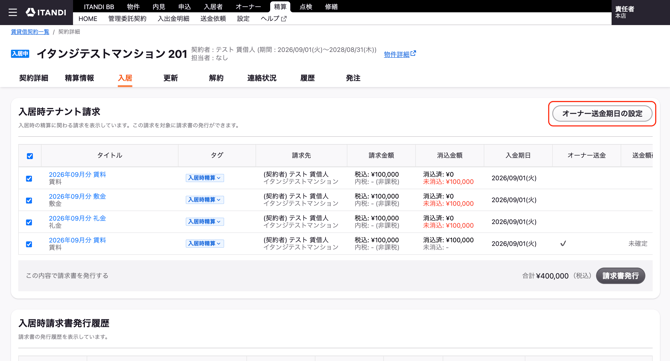
Task: Click the 請求先 column header
Action: click(301, 156)
